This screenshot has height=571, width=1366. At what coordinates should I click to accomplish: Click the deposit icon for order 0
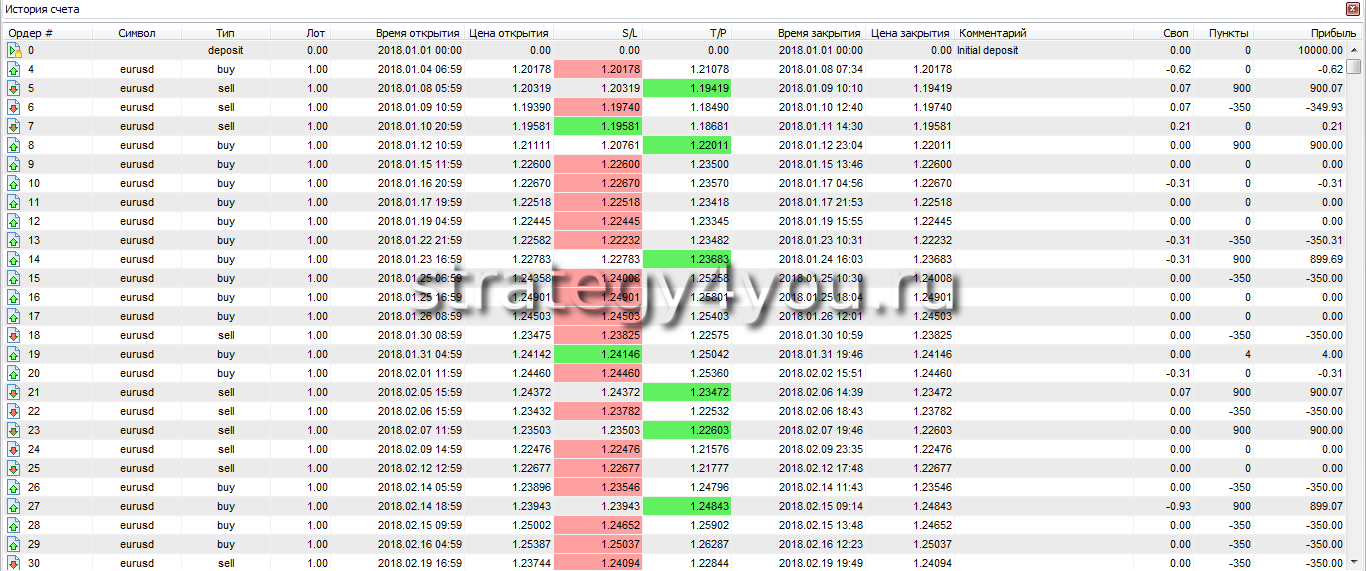click(14, 50)
